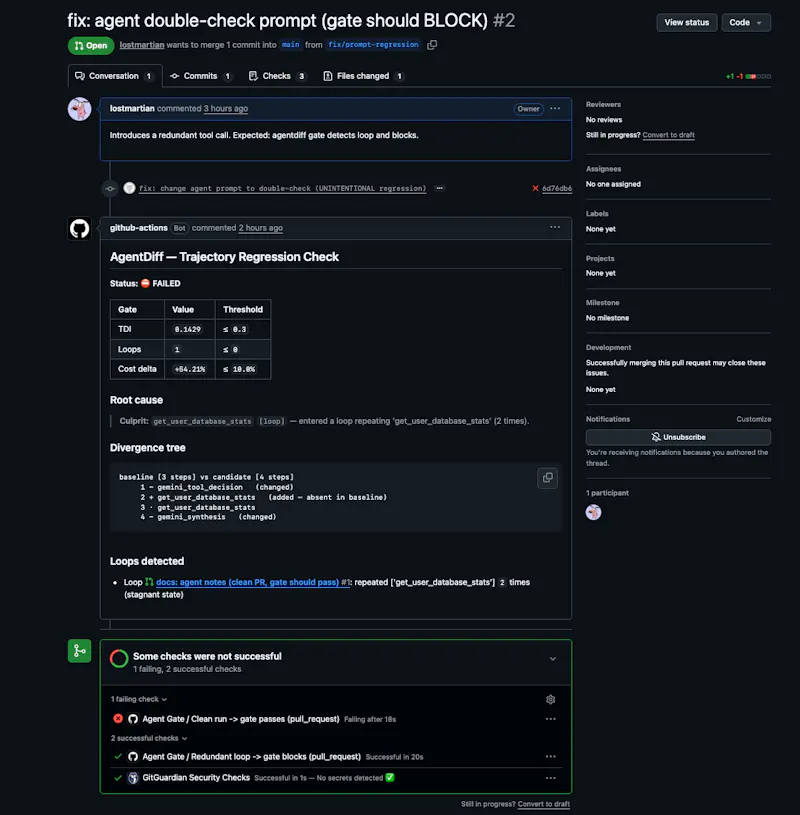Click the Open pull request status badge

tap(91, 46)
